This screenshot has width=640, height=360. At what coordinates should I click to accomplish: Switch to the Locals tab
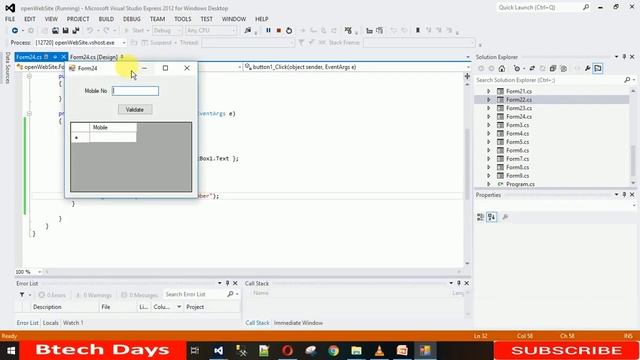(51, 323)
